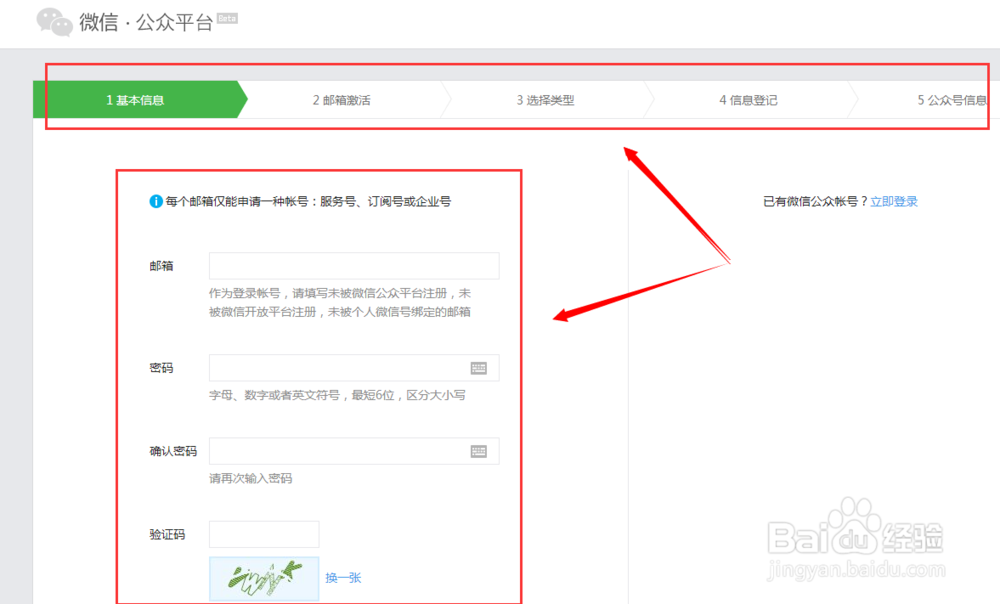This screenshot has width=1000, height=604.
Task: Click the blue info icon beside the email notice
Action: 156,202
